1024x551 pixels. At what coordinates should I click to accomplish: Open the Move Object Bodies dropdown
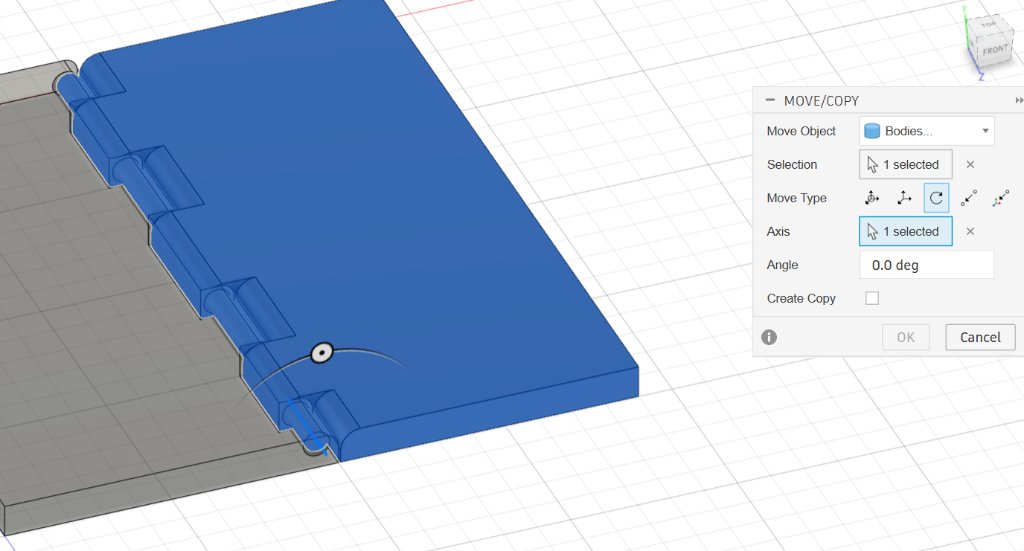927,131
